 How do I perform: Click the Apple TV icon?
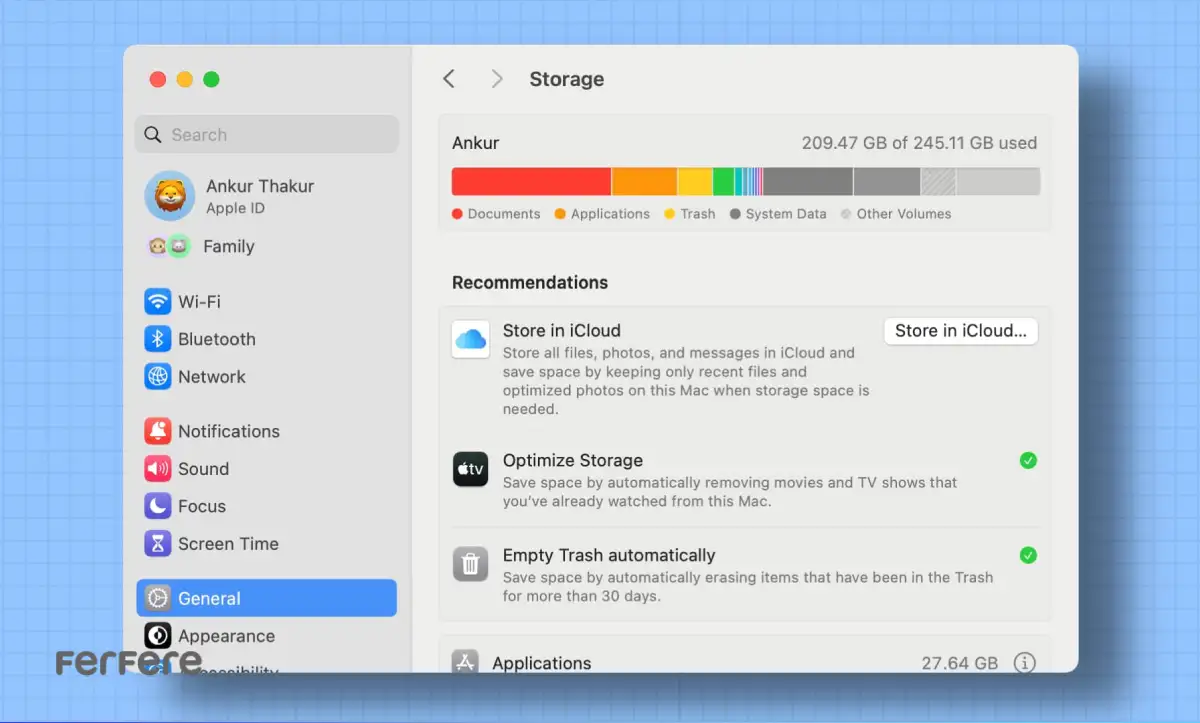tap(470, 469)
